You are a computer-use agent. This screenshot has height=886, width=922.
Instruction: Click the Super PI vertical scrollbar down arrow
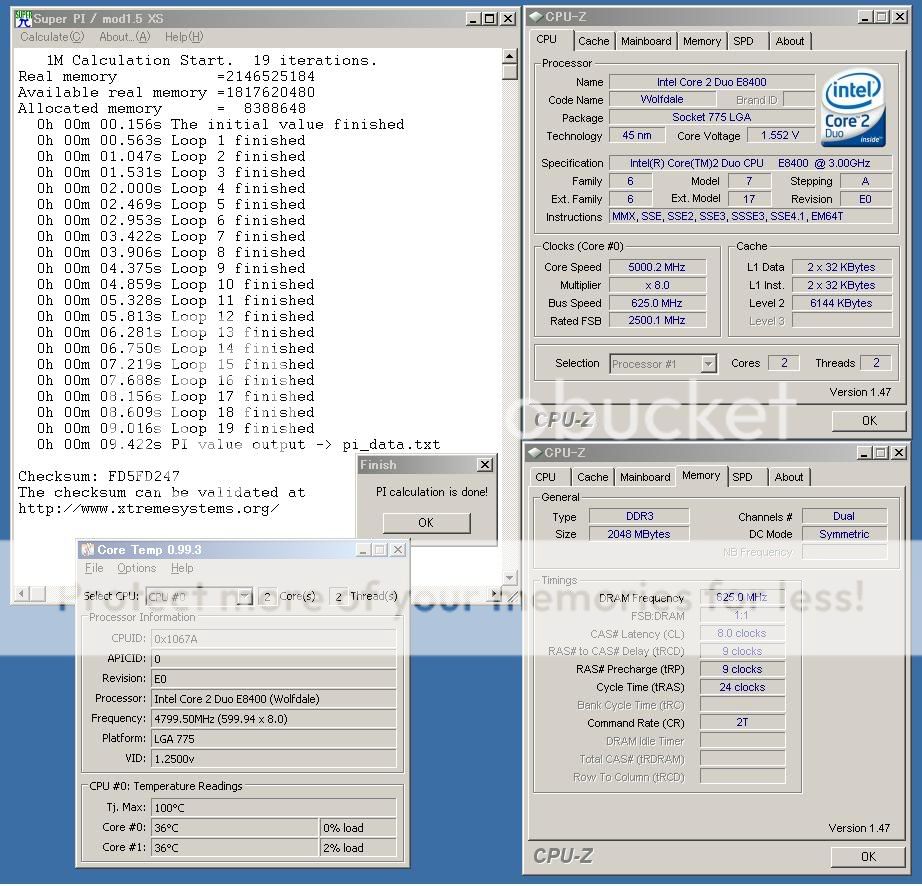pos(510,577)
